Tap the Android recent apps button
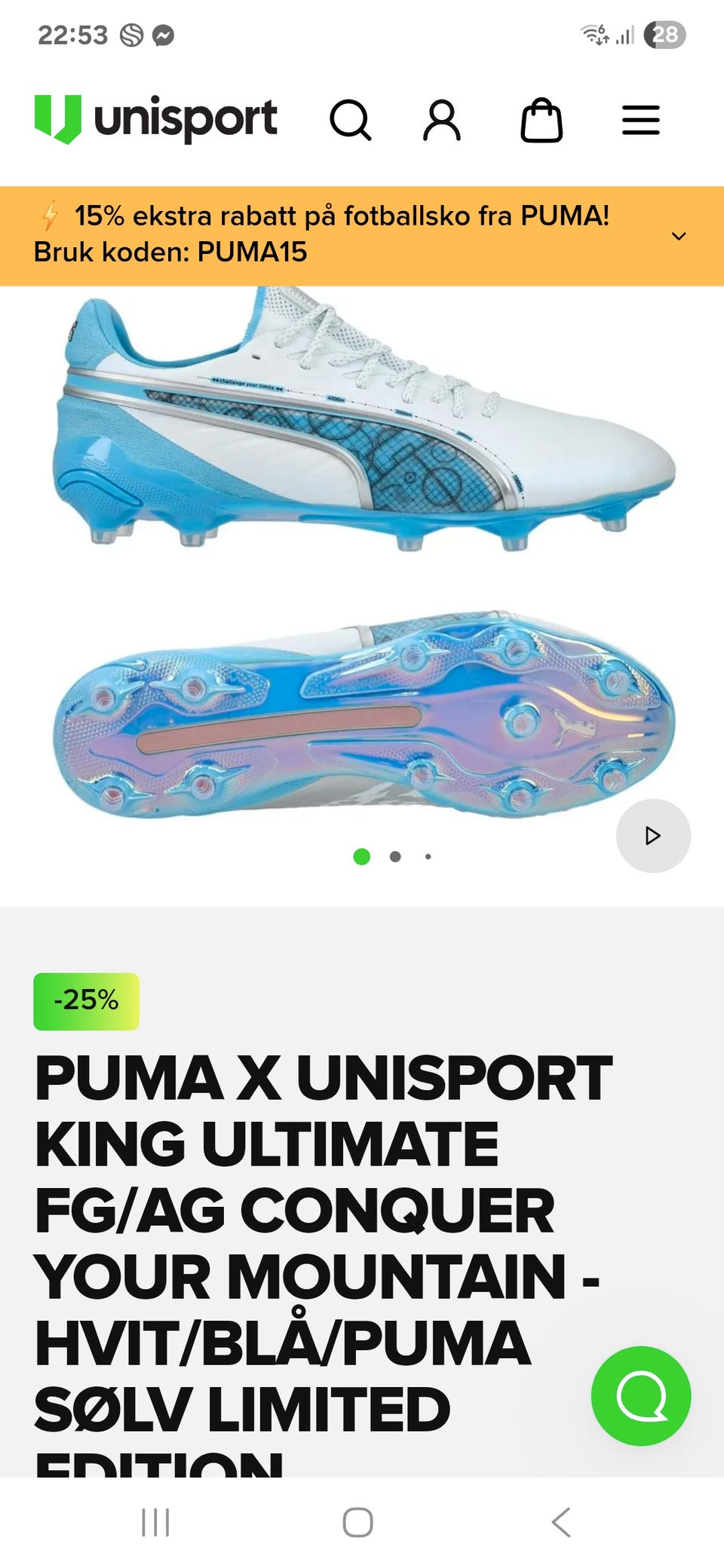724x1568 pixels. 155,1522
